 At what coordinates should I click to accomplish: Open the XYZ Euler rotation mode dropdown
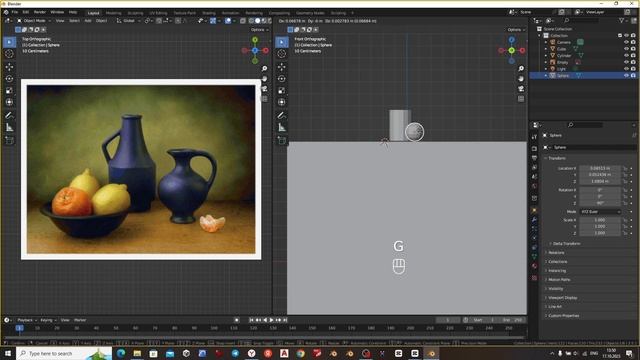coord(600,211)
